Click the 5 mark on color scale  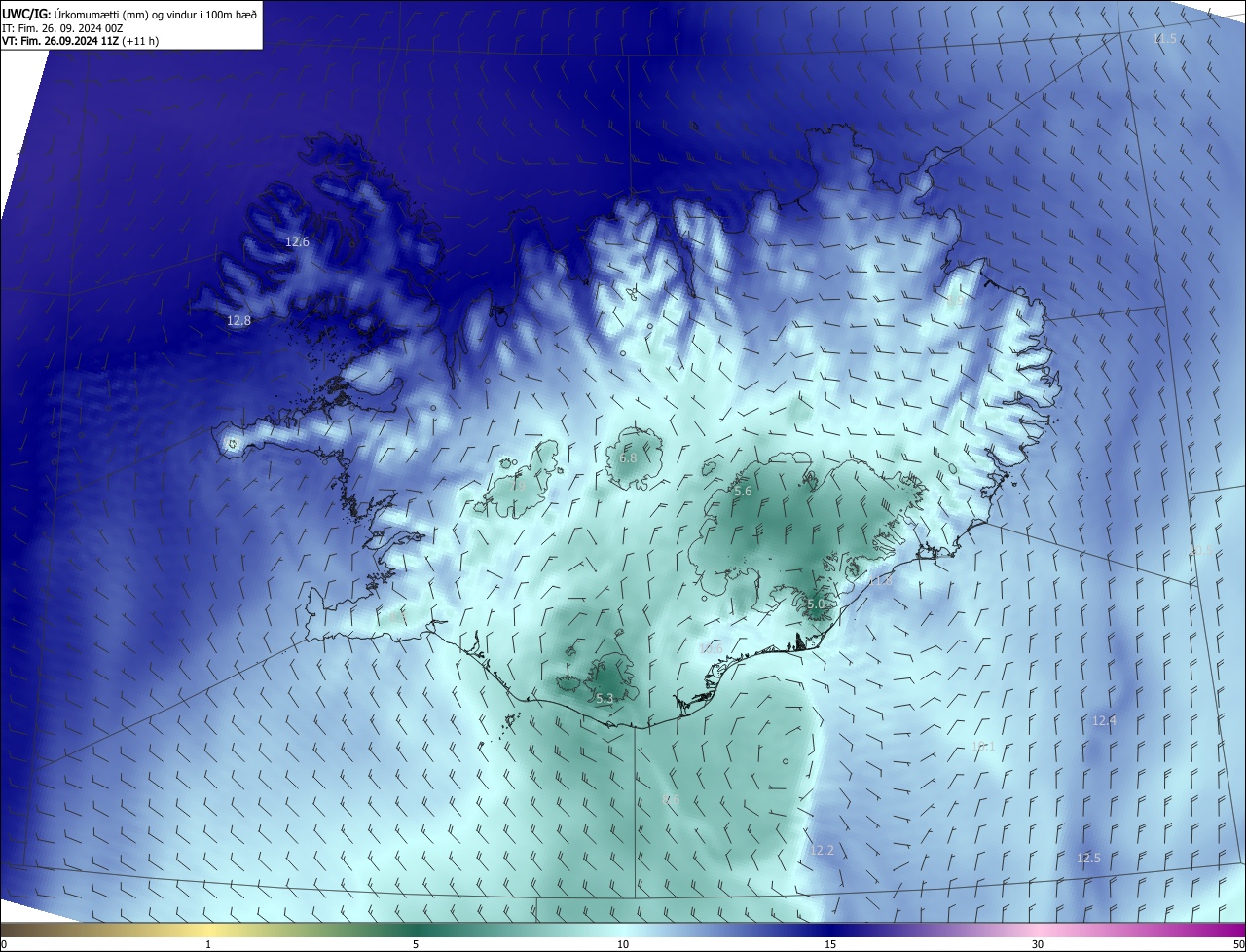click(416, 944)
